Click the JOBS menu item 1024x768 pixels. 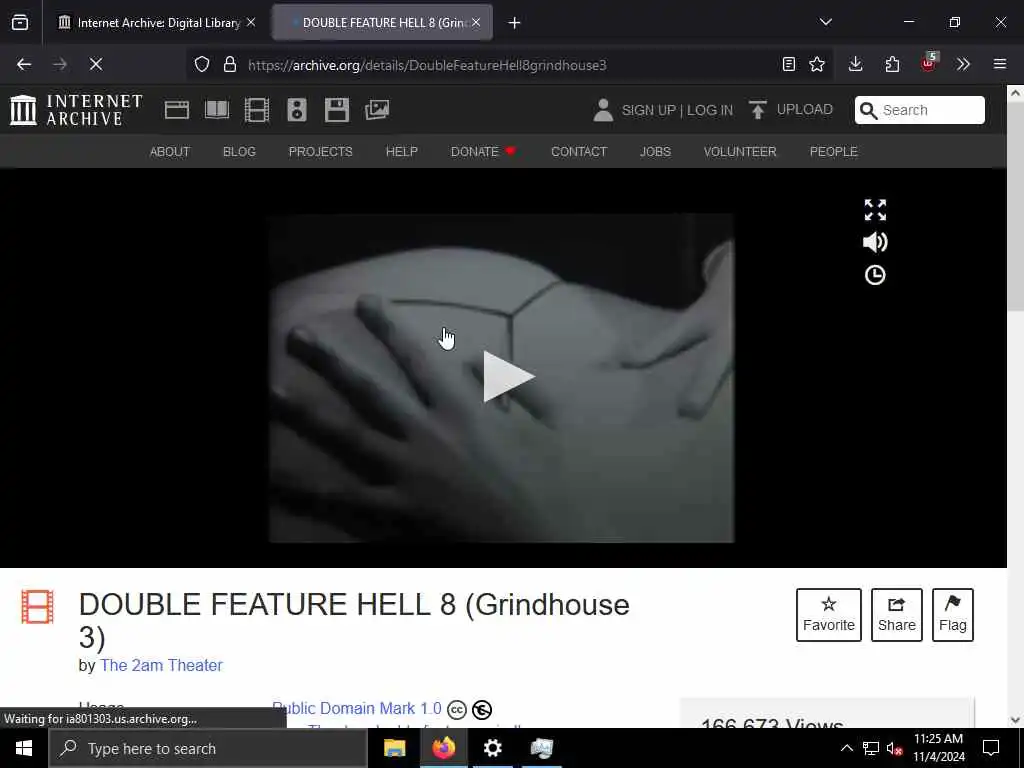[655, 152]
